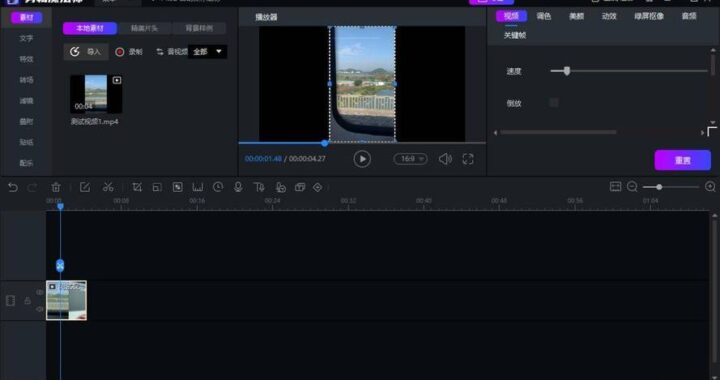Open the clock duration tool

tap(218, 187)
